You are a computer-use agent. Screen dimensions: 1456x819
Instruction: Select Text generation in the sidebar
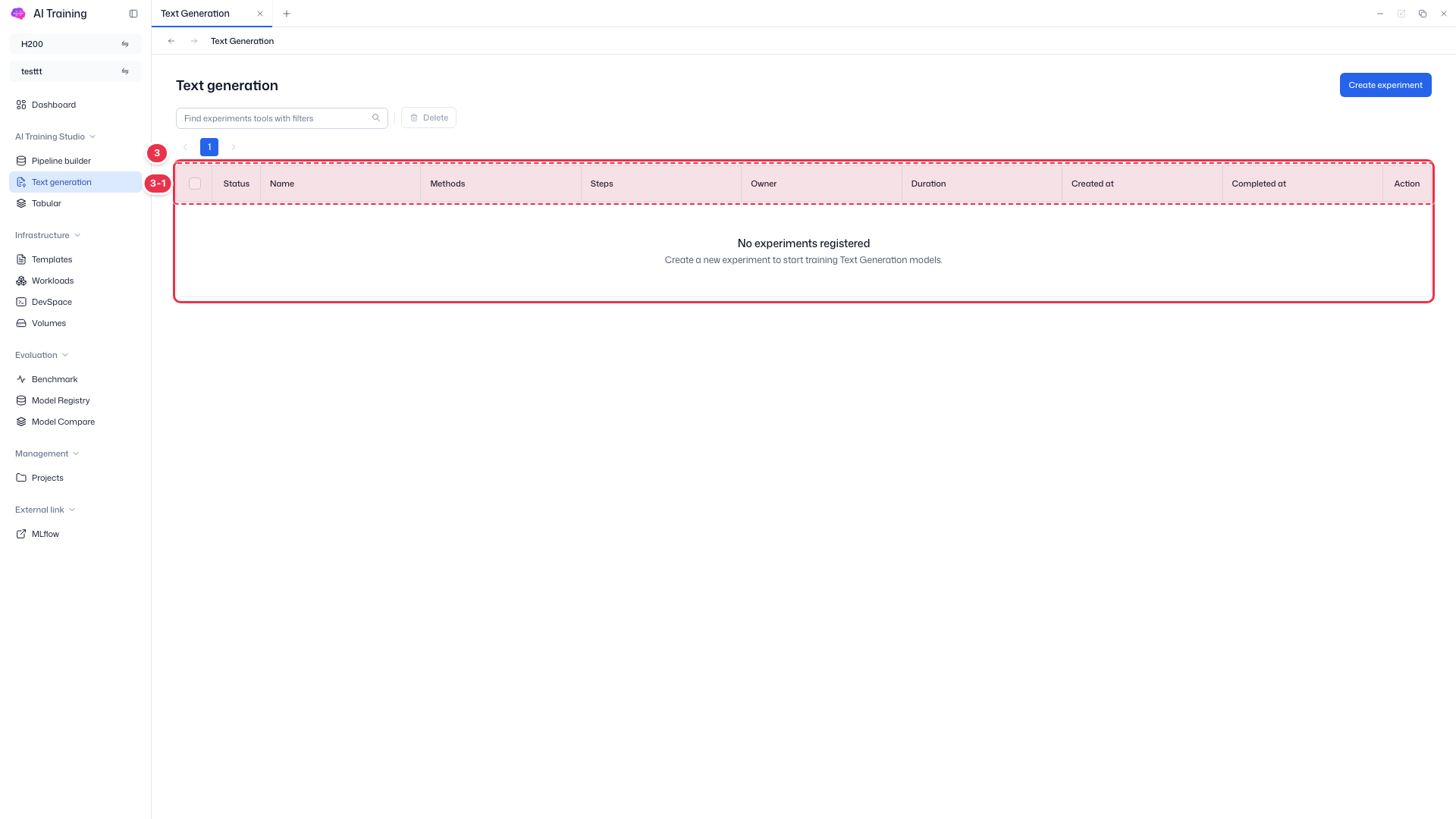[75, 182]
